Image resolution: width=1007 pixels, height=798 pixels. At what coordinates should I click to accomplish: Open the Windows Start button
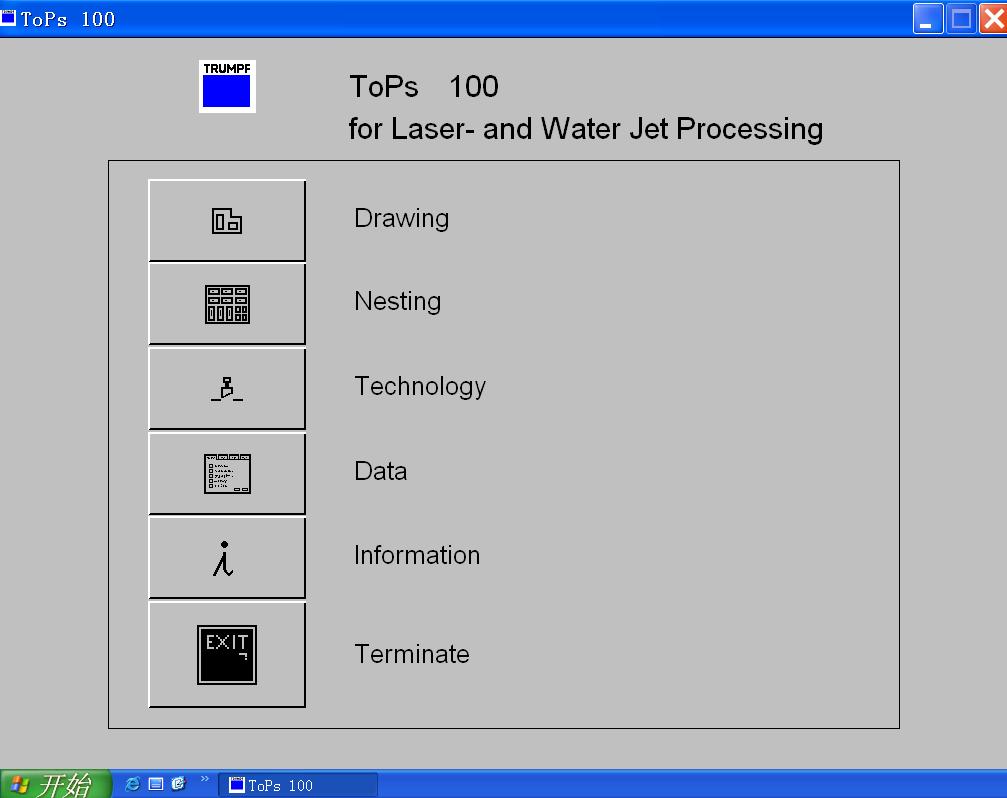click(x=56, y=784)
